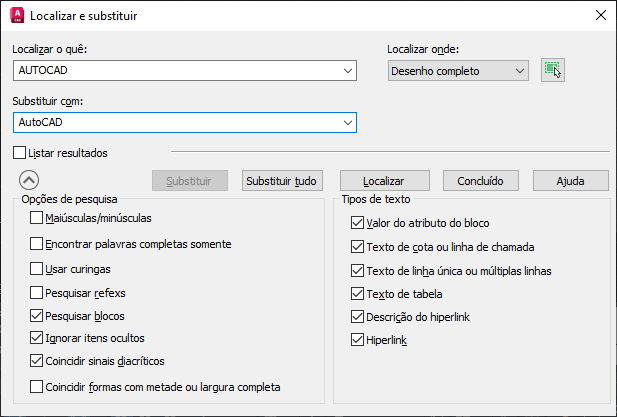The image size is (617, 417).
Task: Click the select objects icon button
Action: [x=553, y=70]
